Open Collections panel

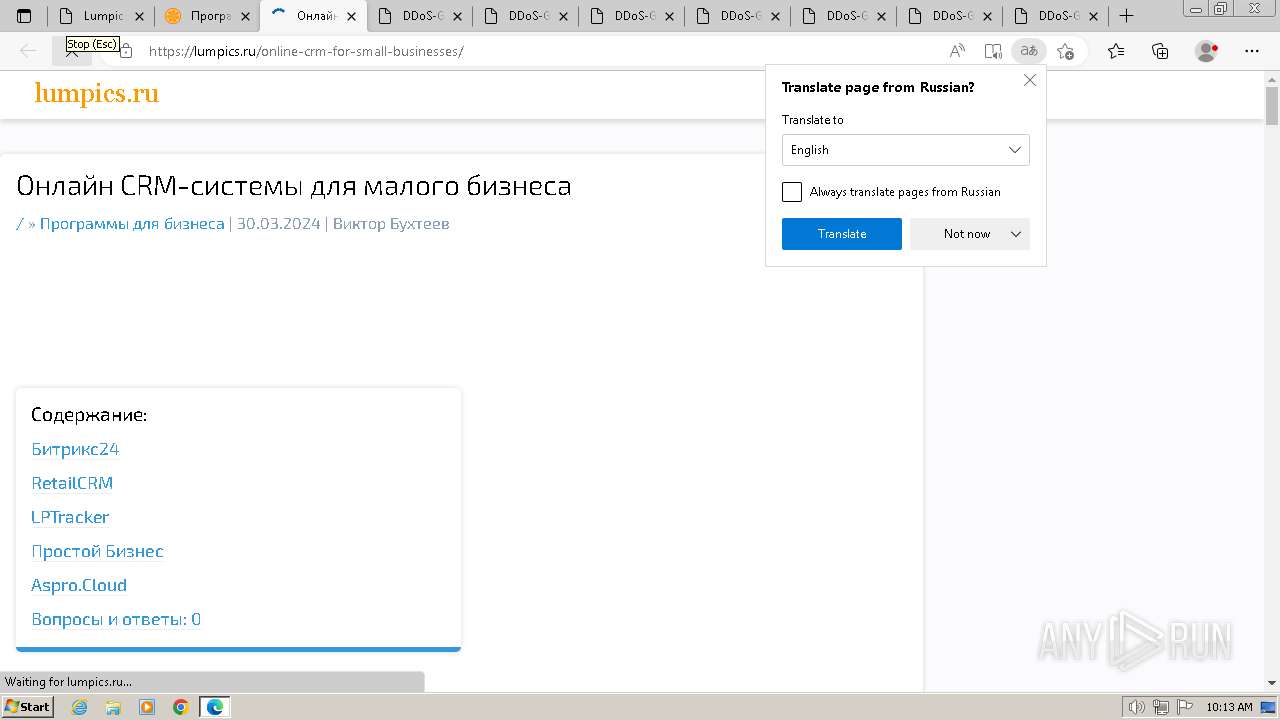tap(1160, 51)
